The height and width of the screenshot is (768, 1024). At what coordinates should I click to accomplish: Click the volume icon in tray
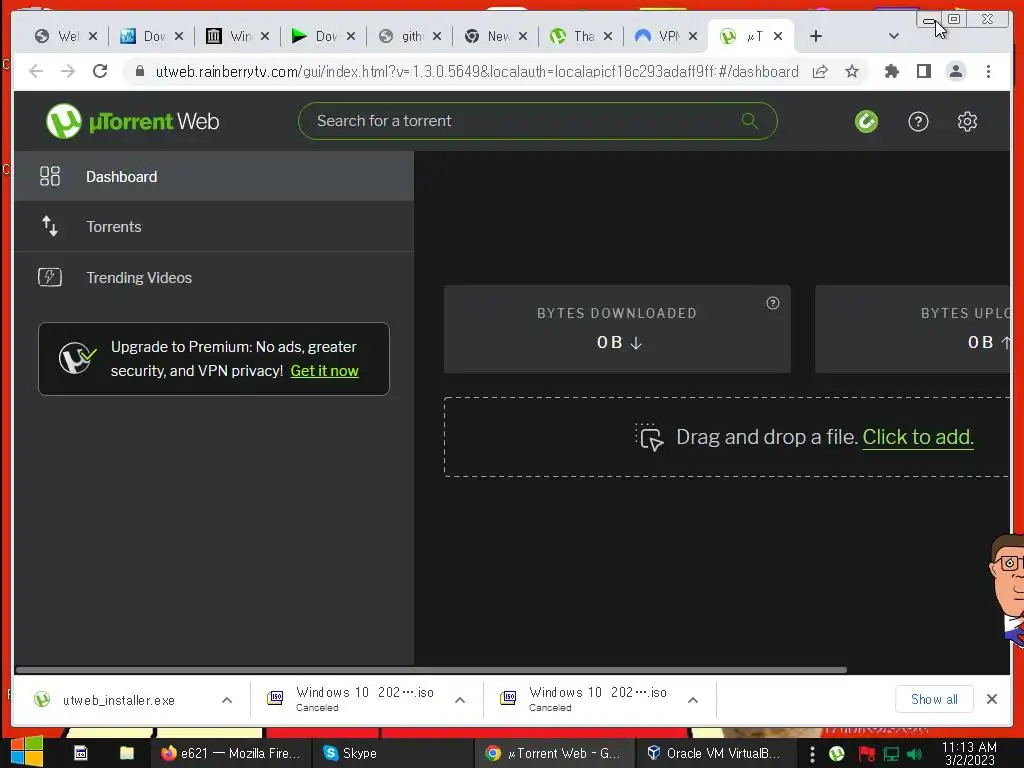coord(914,754)
